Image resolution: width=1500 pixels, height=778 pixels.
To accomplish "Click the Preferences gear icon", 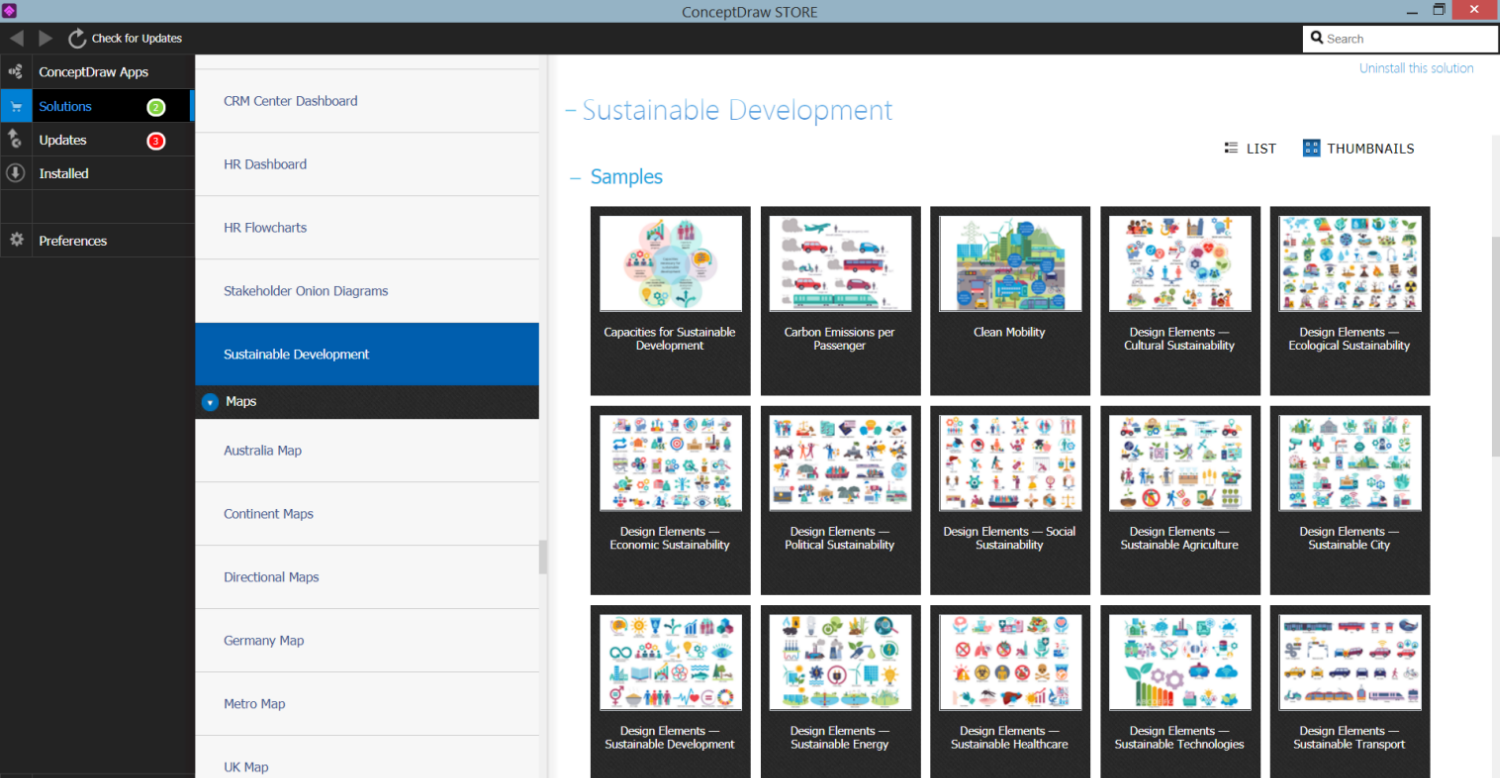I will (15, 240).
